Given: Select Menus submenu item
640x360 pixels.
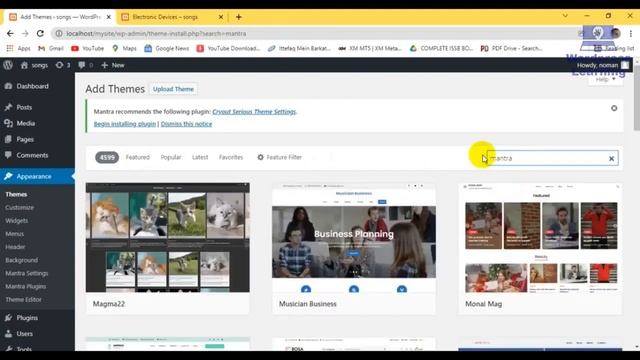Looking at the screenshot, I should pyautogui.click(x=15, y=234).
